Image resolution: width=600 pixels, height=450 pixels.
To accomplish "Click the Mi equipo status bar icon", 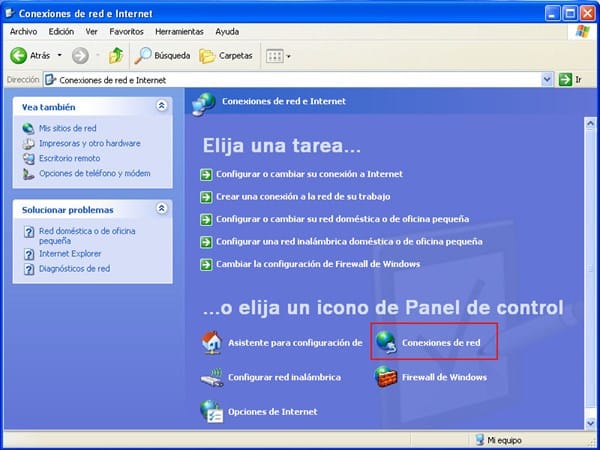I will (479, 440).
